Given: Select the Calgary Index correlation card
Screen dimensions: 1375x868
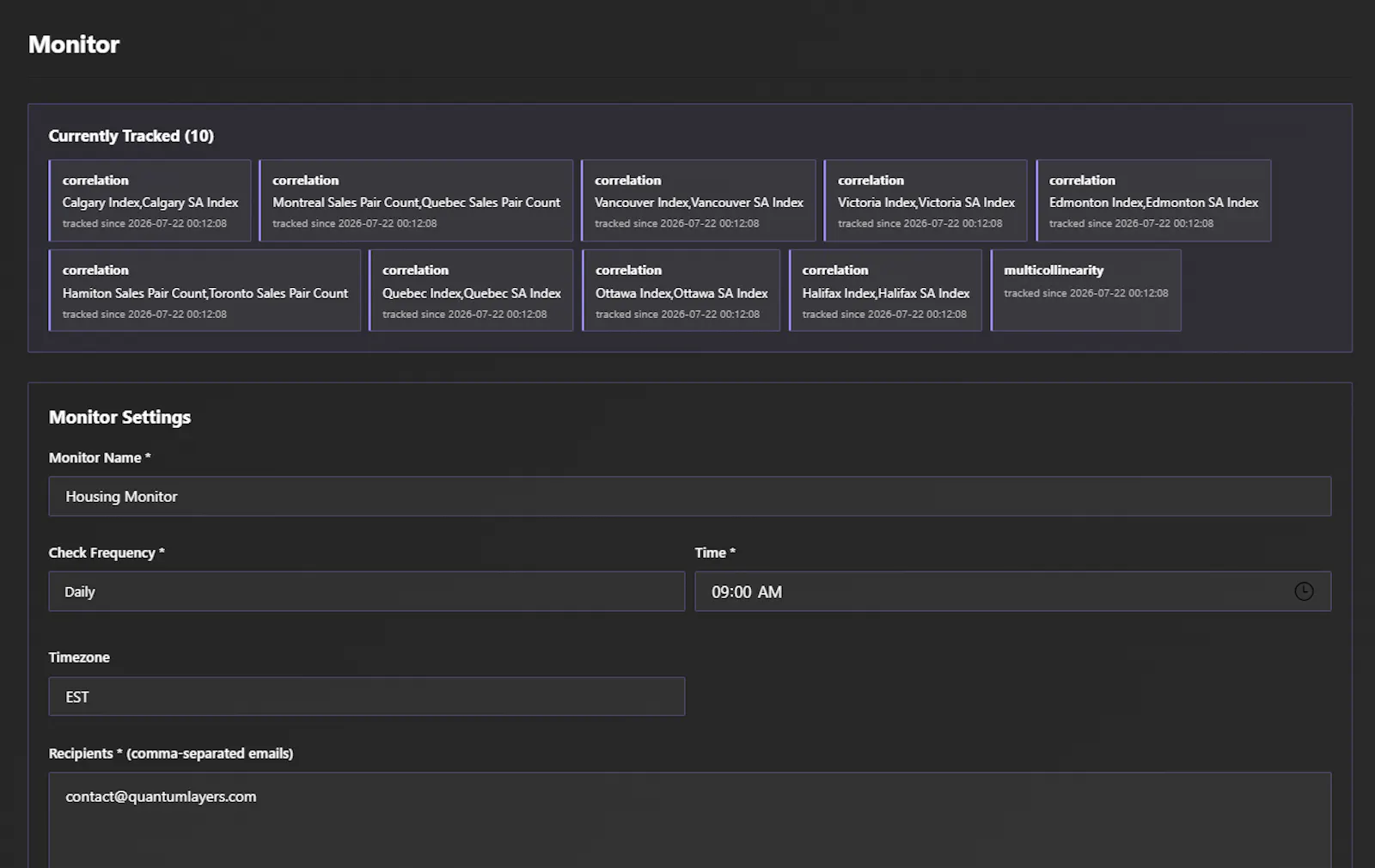Looking at the screenshot, I should (150, 200).
